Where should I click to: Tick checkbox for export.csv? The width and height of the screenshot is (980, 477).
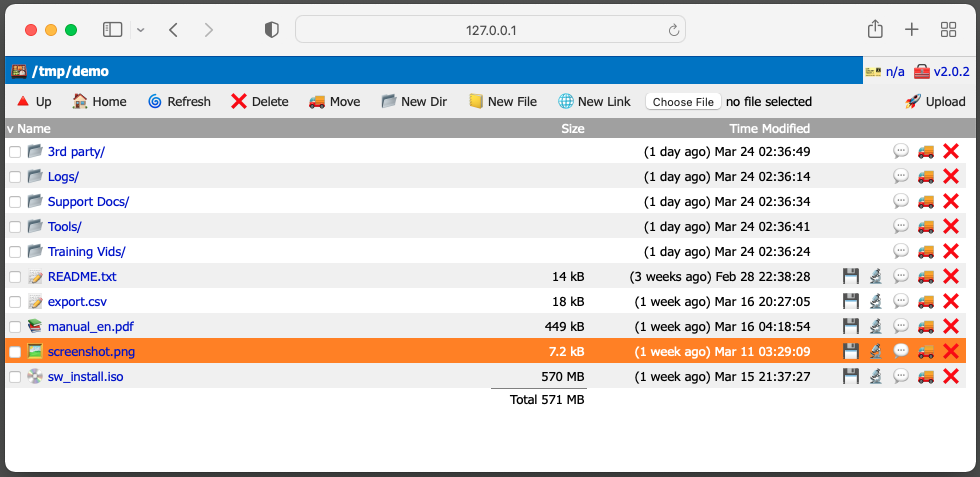tap(15, 301)
